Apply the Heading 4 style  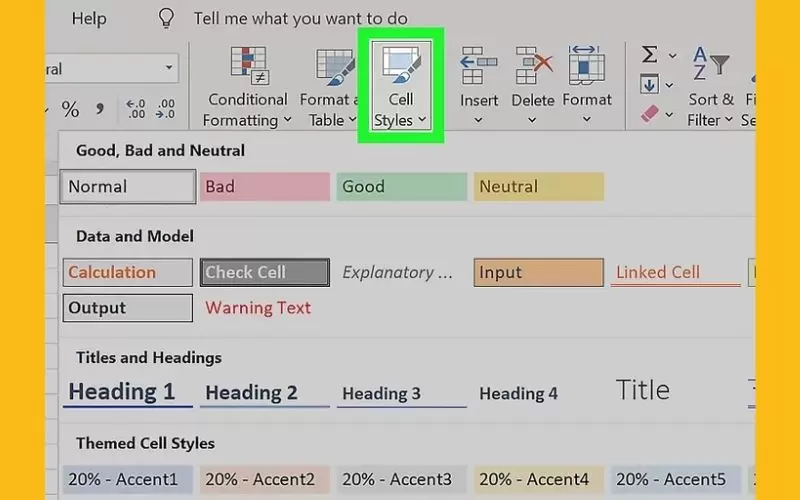click(539, 392)
